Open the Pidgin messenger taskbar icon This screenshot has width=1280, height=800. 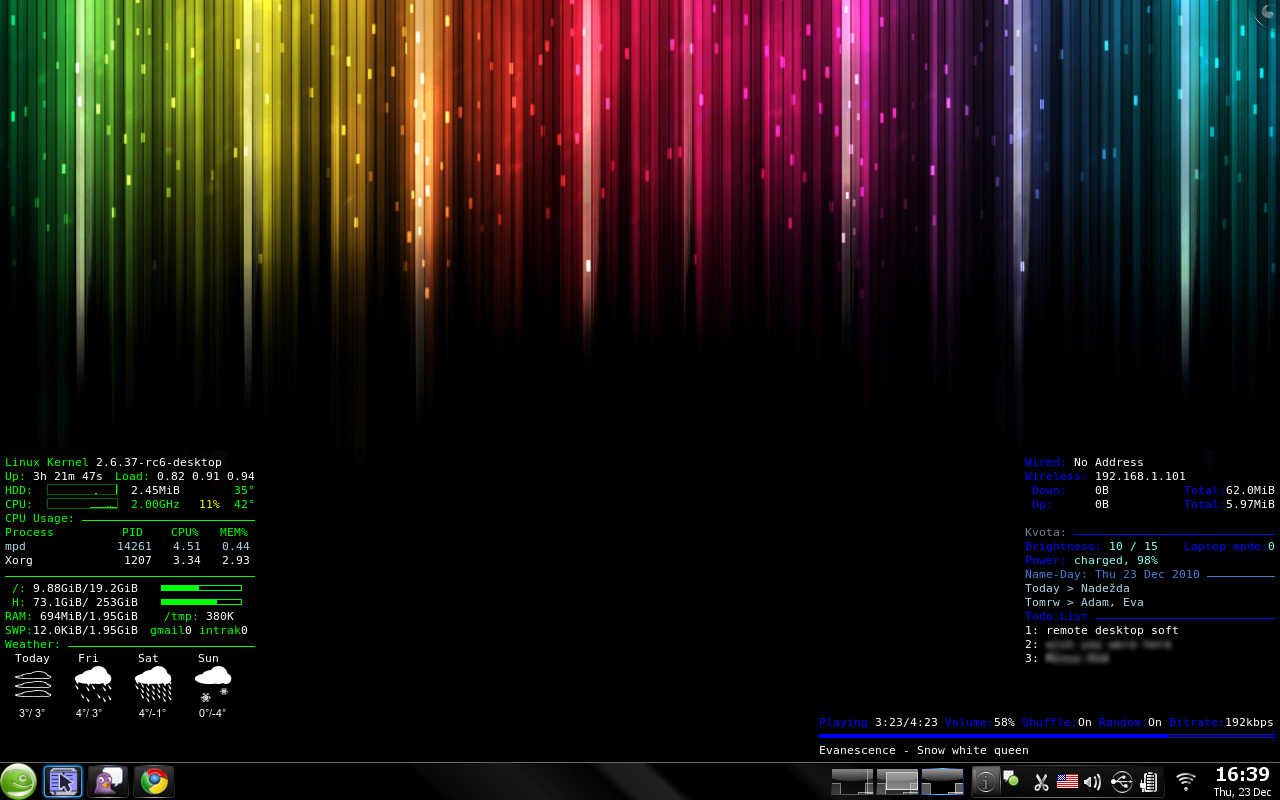[108, 781]
